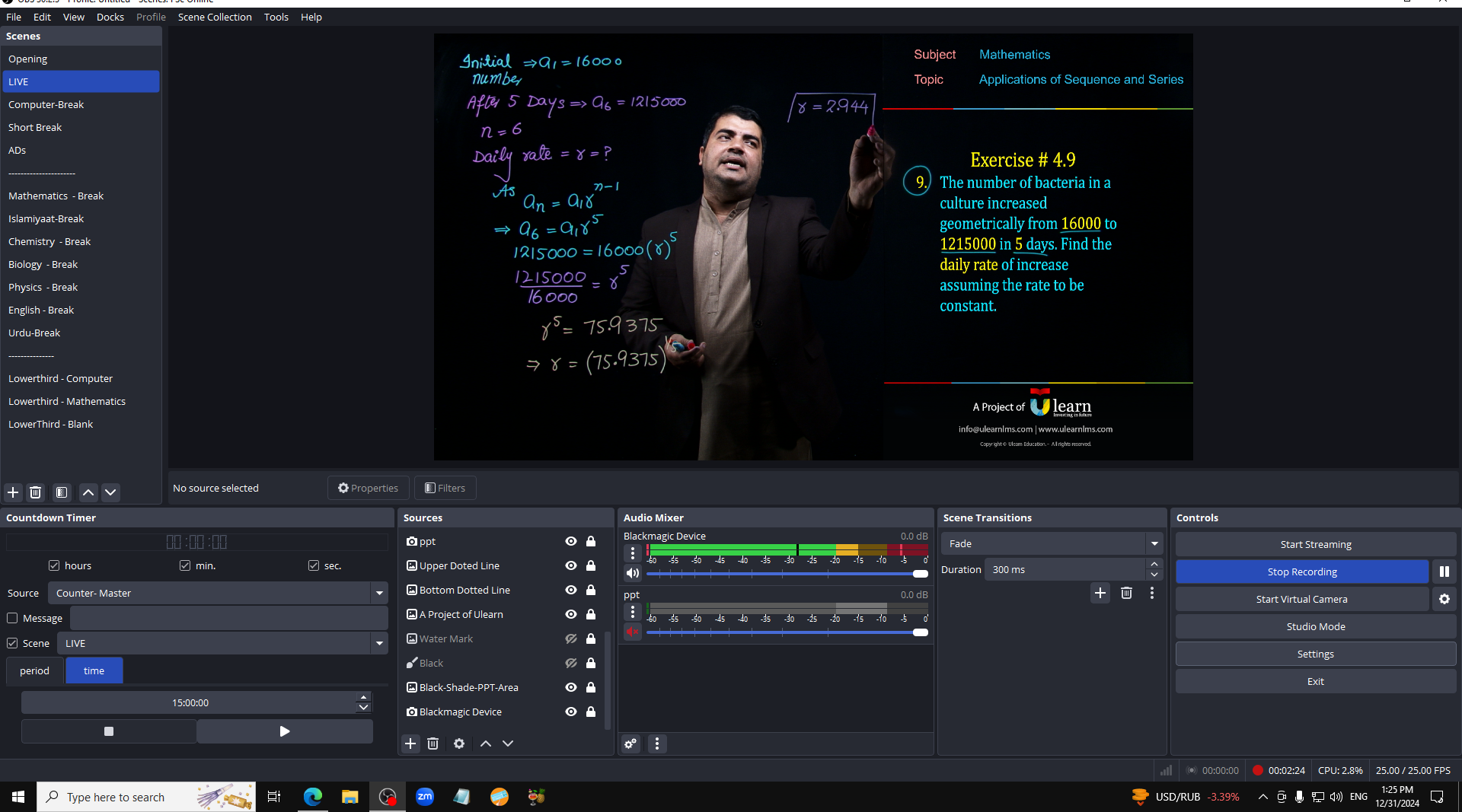Configure virtual camera gear icon
Image resolution: width=1462 pixels, height=812 pixels.
pos(1444,599)
